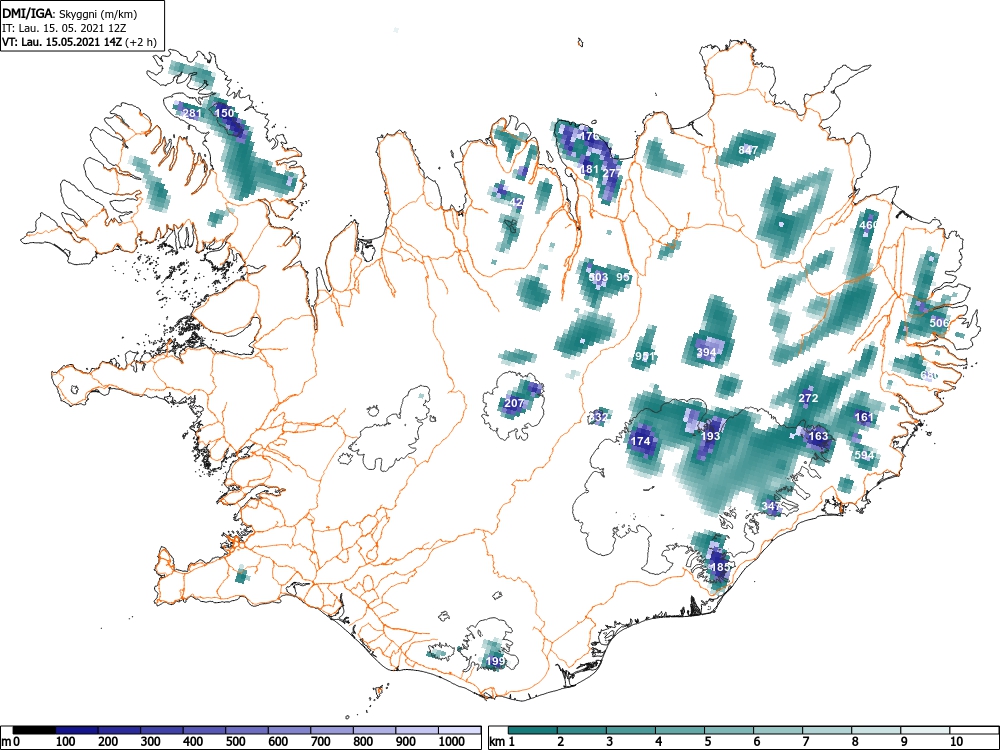1000x750 pixels.
Task: Click the white swatch right of km 10
Action: click(974, 730)
